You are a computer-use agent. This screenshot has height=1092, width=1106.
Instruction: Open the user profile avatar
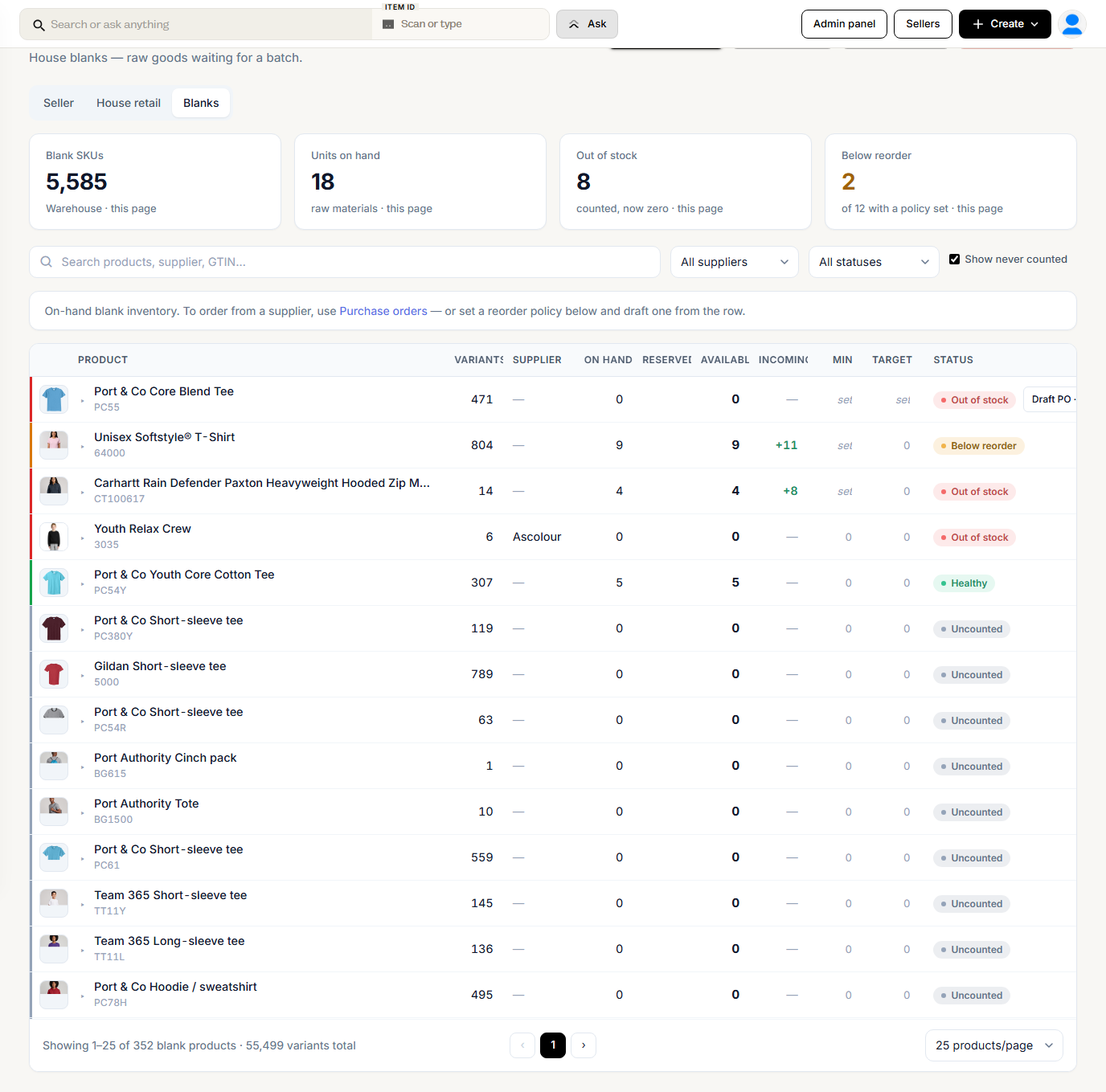tap(1072, 24)
